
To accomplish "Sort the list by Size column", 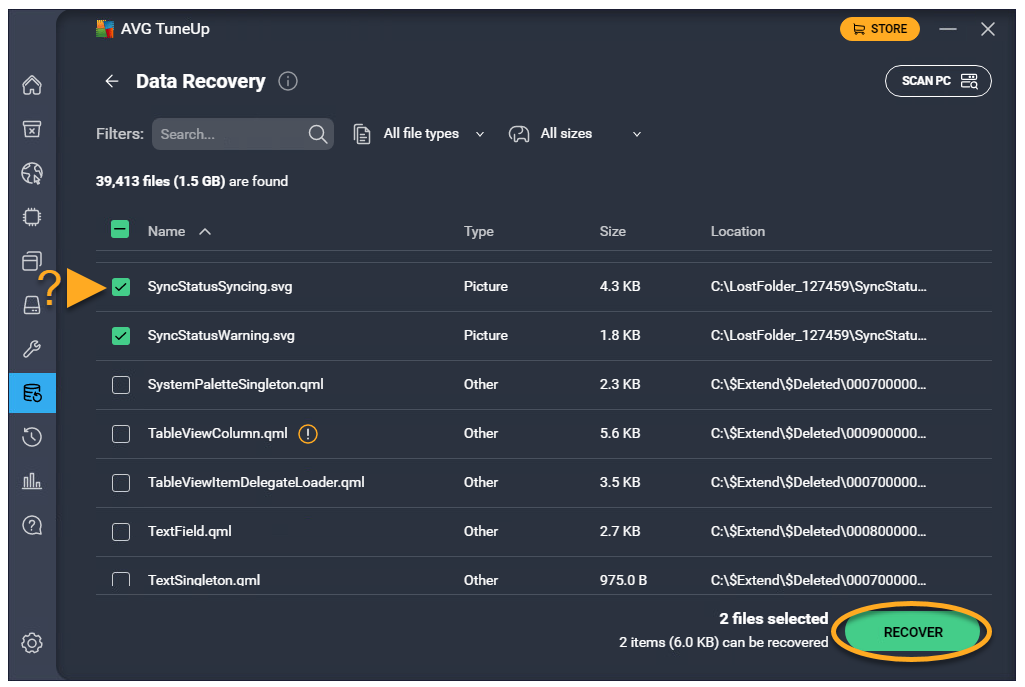I will (612, 231).
